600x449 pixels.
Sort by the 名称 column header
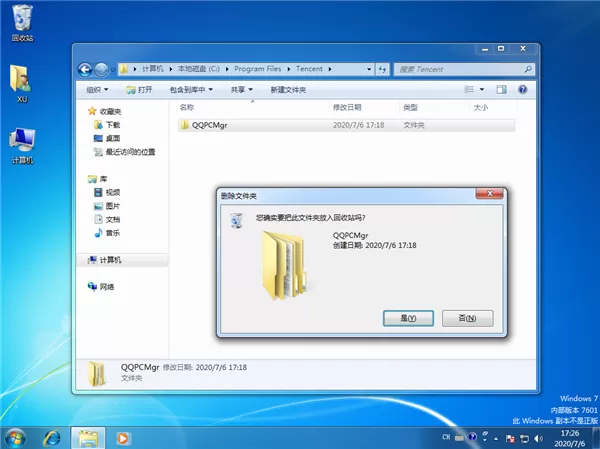pyautogui.click(x=187, y=108)
